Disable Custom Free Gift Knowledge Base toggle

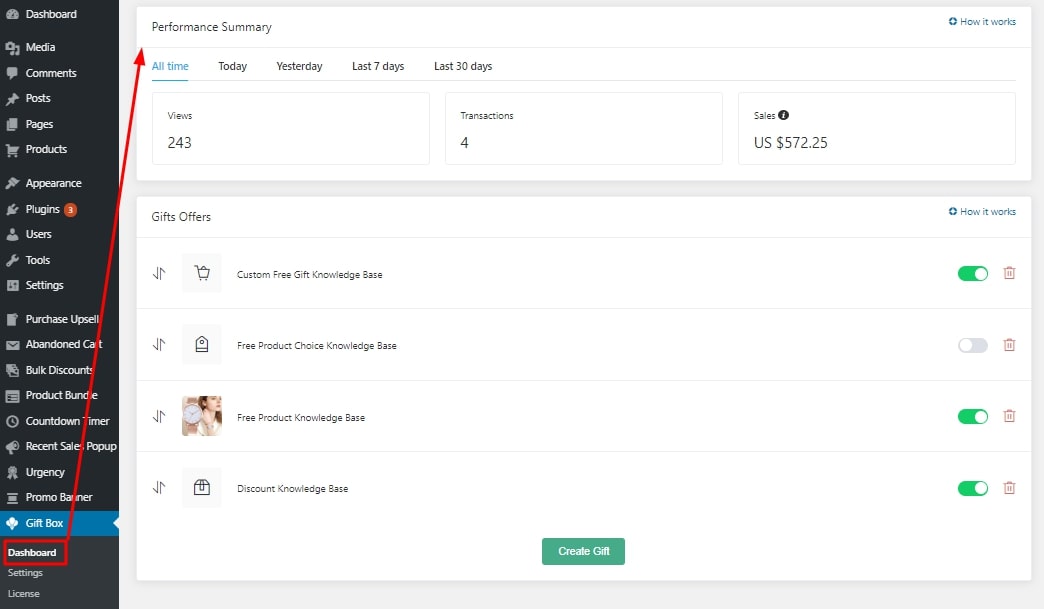pos(972,273)
